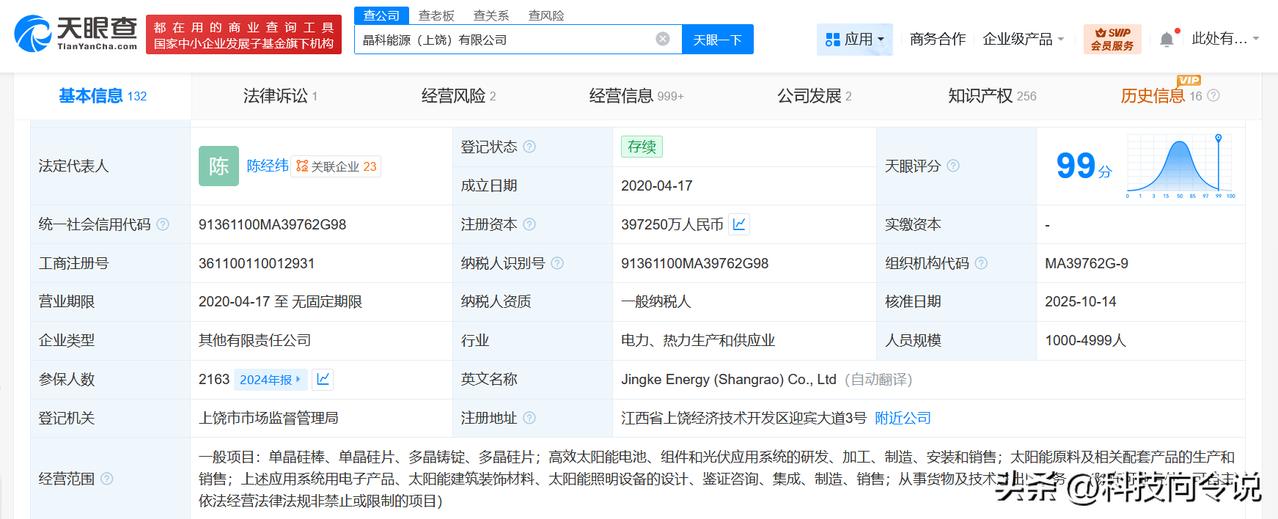Screen dimensions: 1278x519
Task: Select the English name Jingke Energy (Shangrao) Co., Ltd
Action: [x=729, y=380]
